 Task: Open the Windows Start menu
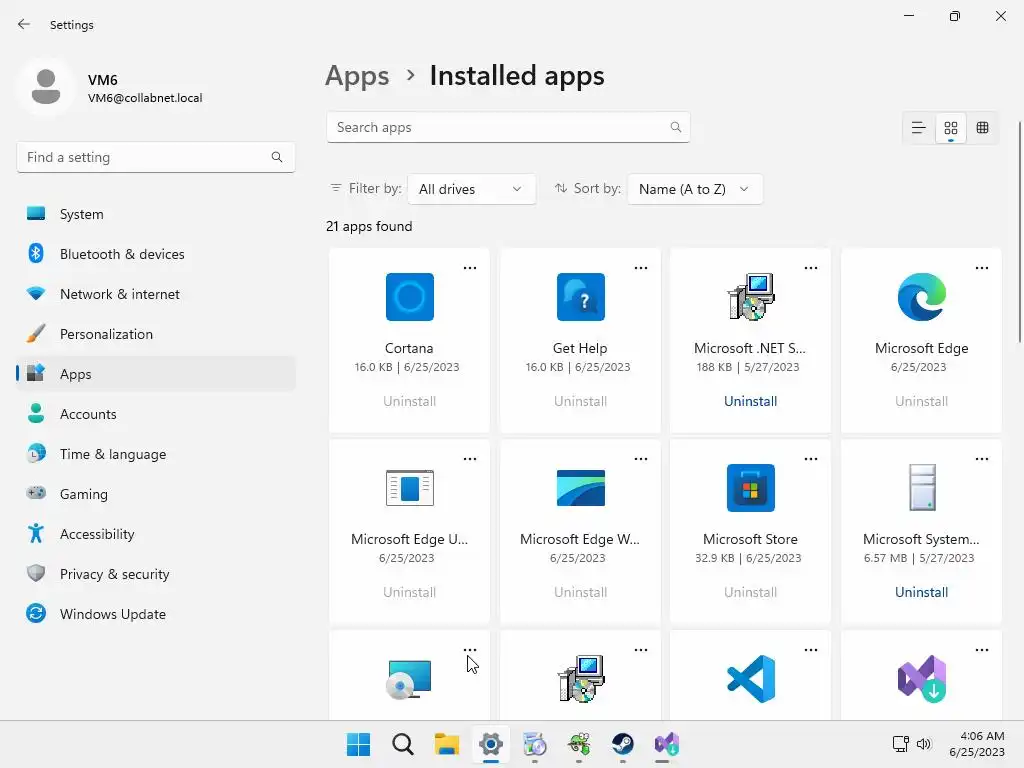coord(359,744)
